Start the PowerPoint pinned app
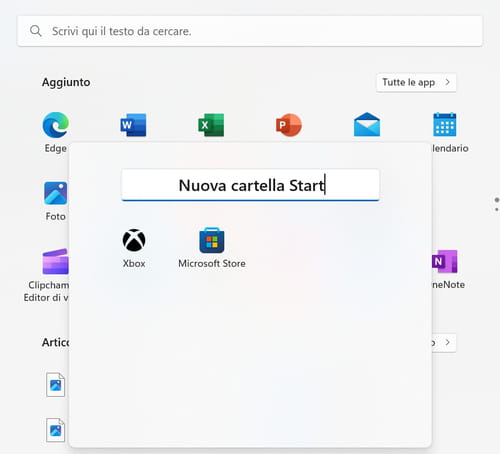The width and height of the screenshot is (500, 454). pyautogui.click(x=289, y=125)
